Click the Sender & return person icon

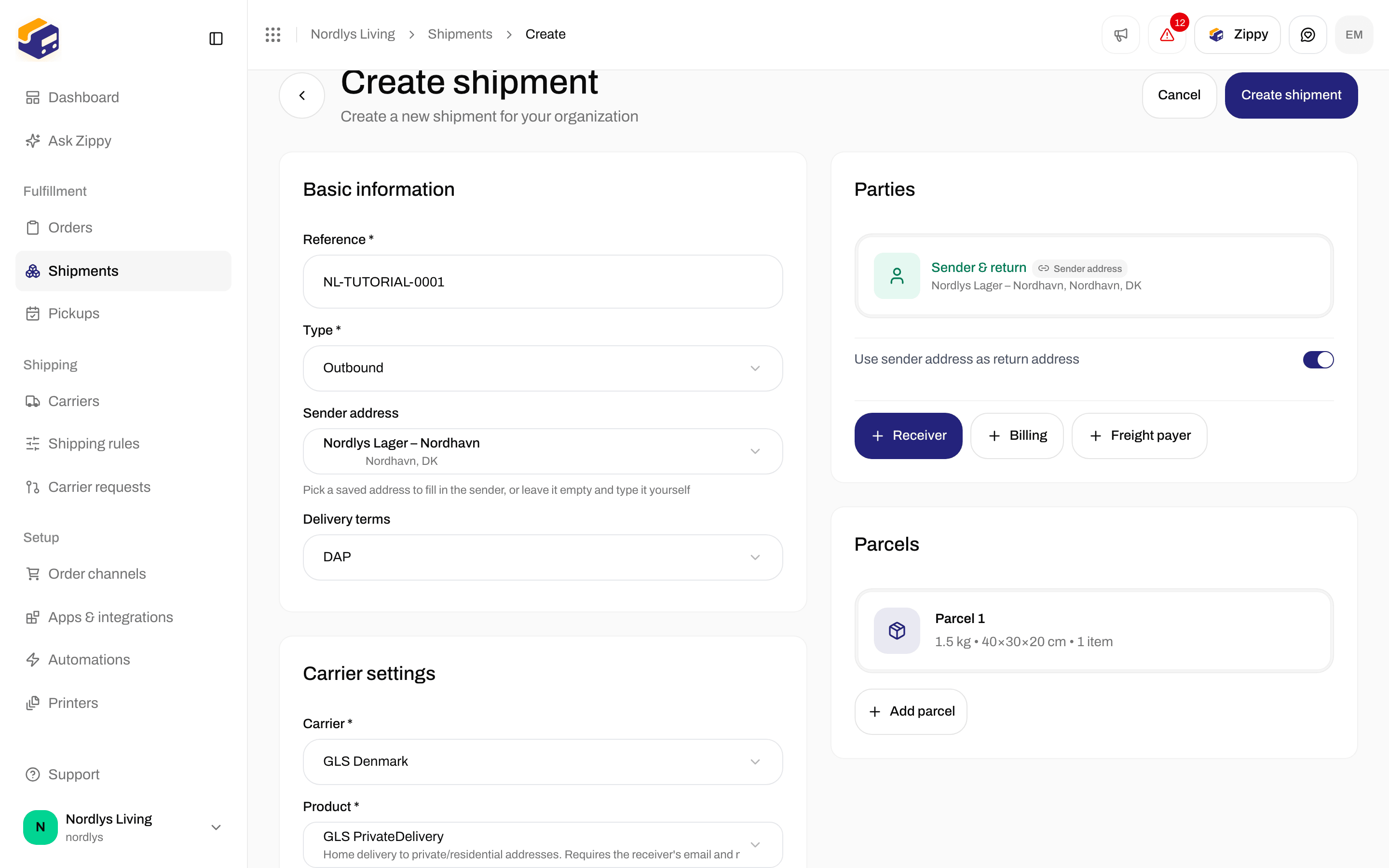[897, 275]
